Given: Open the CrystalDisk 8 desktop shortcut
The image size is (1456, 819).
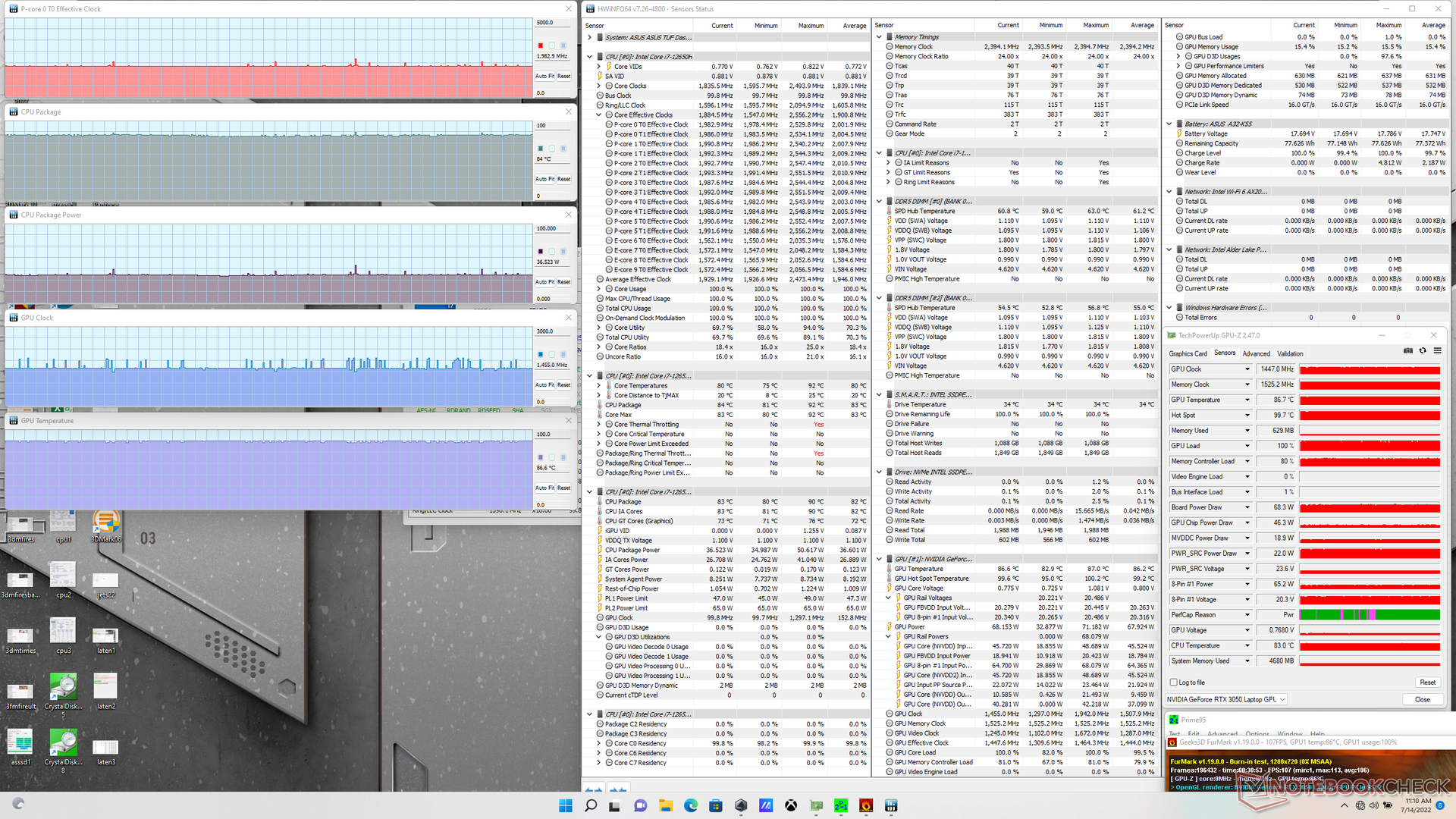Looking at the screenshot, I should click(63, 751).
